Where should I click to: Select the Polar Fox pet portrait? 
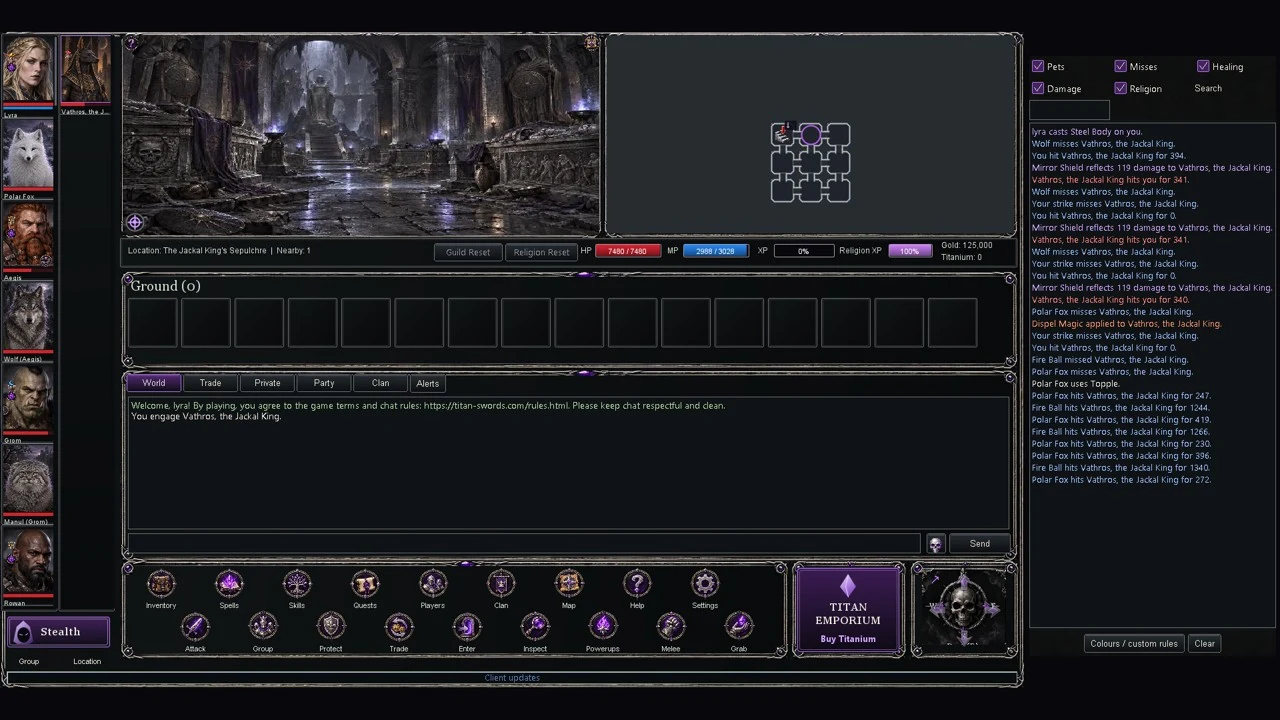[28, 155]
